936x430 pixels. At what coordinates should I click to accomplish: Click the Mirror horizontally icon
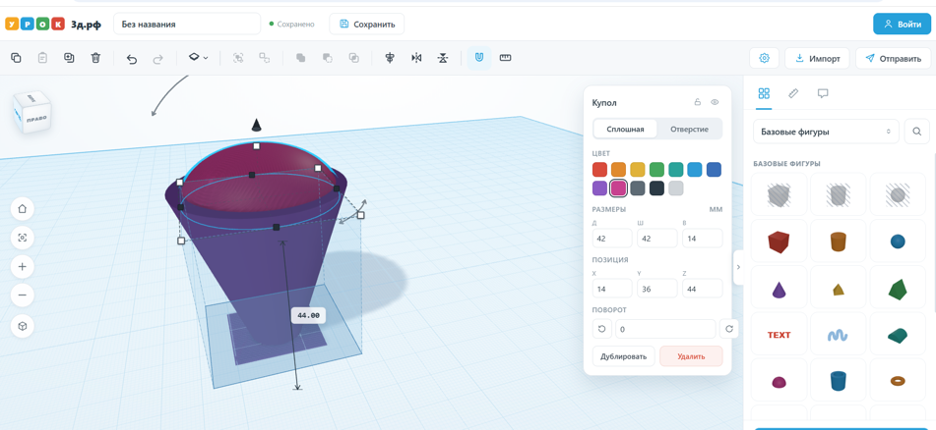pyautogui.click(x=416, y=58)
